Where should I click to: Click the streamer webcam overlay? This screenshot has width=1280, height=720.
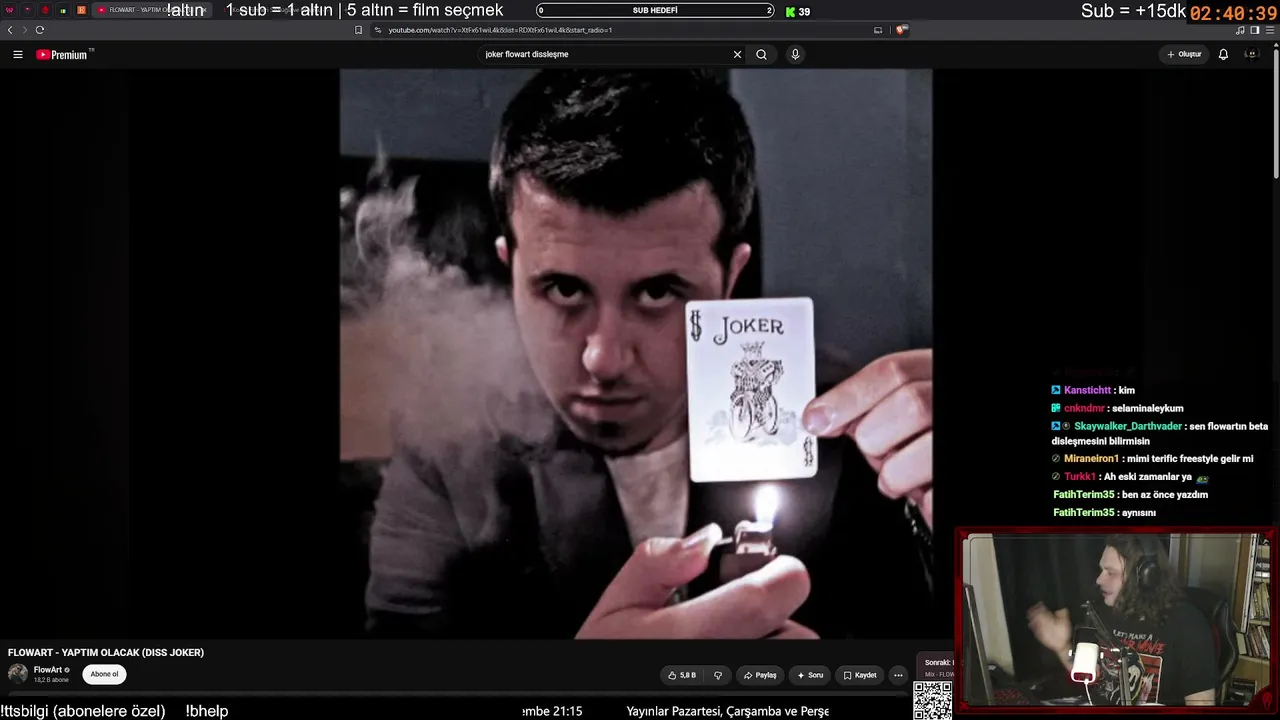(x=1116, y=620)
